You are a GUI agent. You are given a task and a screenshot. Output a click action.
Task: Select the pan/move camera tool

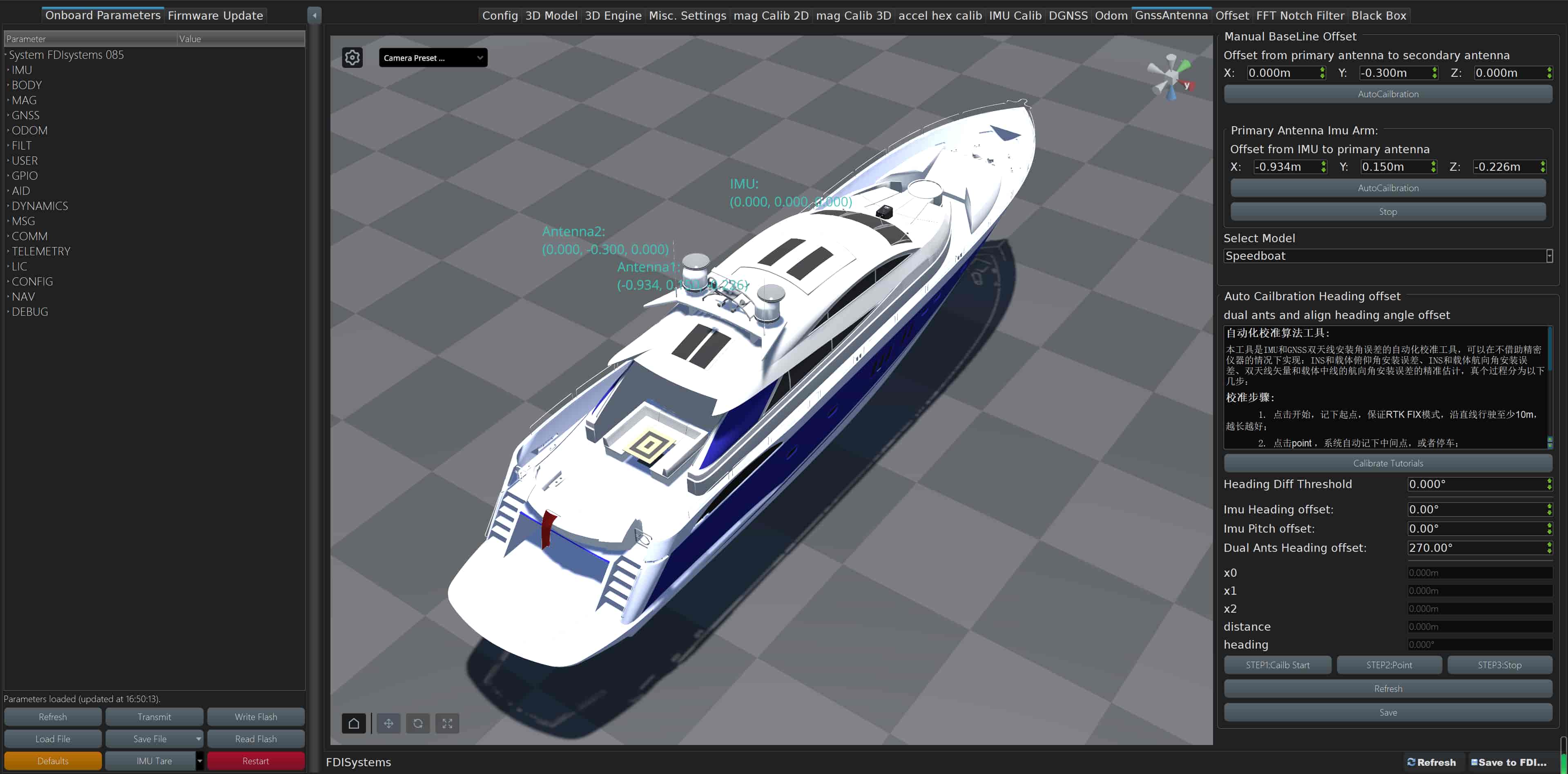pos(388,723)
